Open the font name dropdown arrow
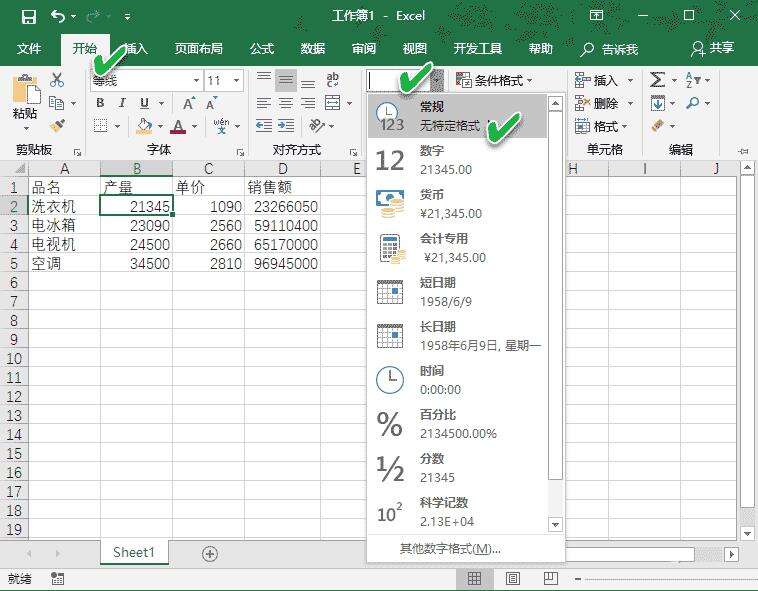The image size is (758, 591). (196, 81)
